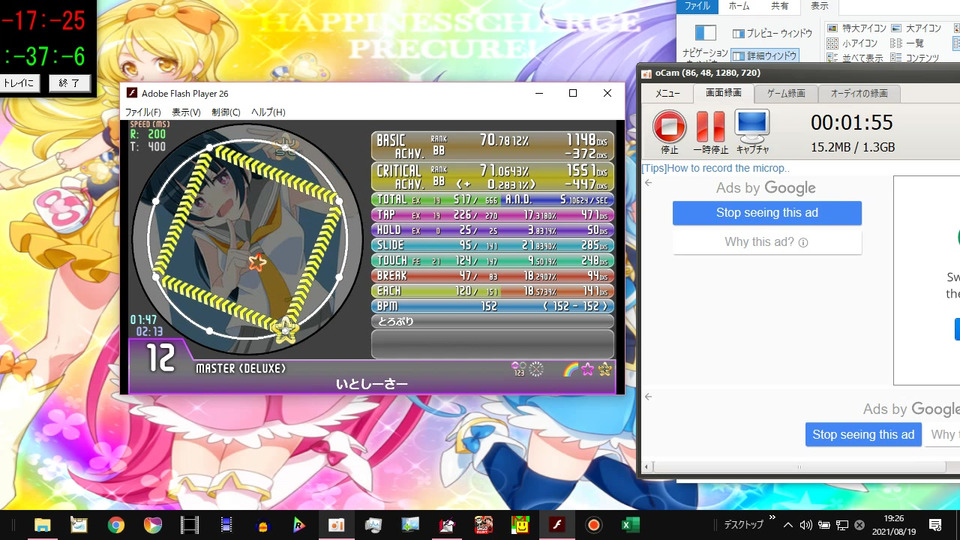Click the level 12 difficulty badge
Screen dimensions: 960x540
(x=160, y=358)
